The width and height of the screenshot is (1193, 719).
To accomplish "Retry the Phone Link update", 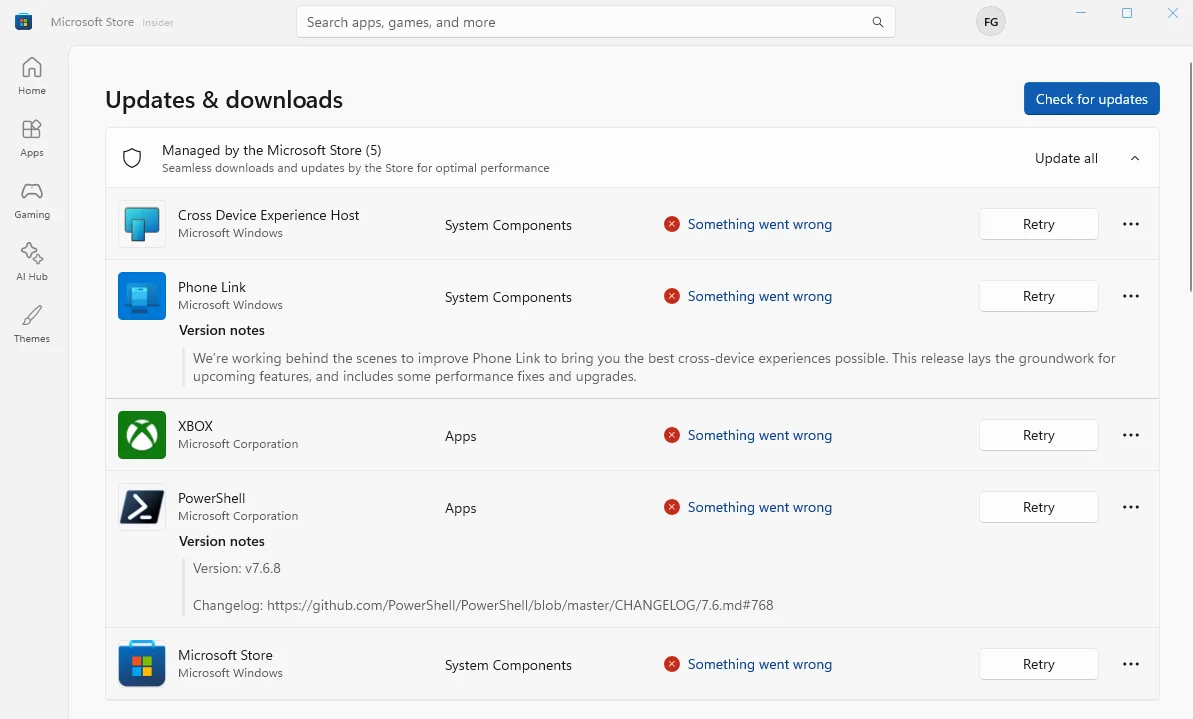I will [1039, 296].
